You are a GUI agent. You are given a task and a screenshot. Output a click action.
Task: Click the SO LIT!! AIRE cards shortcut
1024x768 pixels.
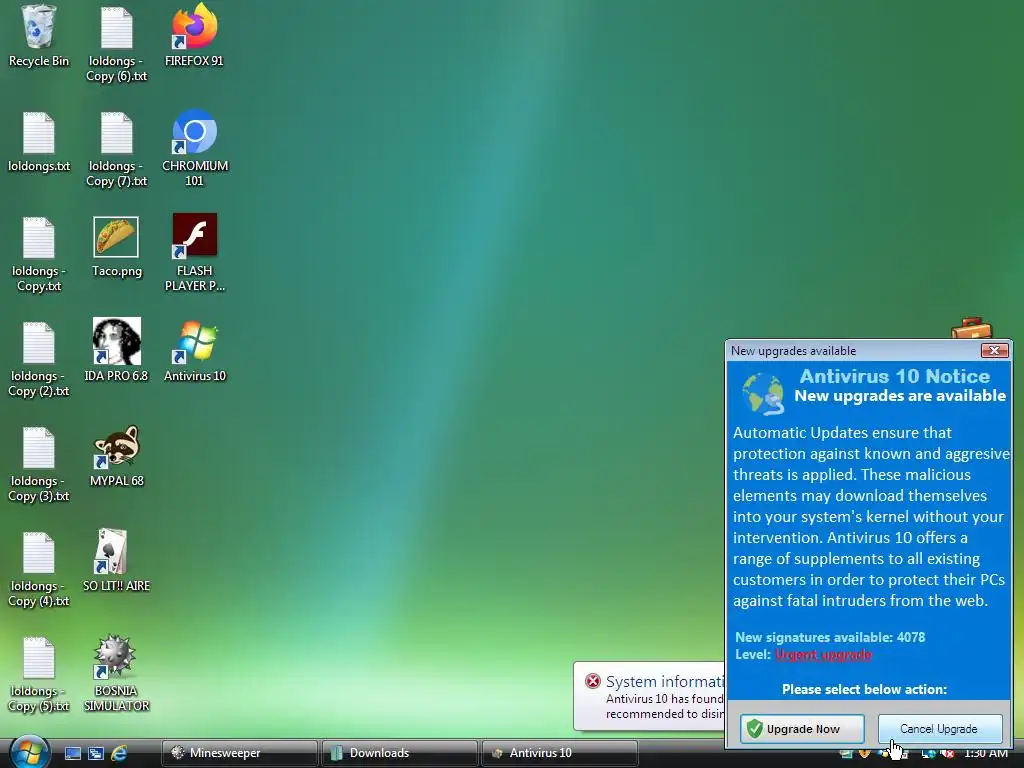[116, 561]
